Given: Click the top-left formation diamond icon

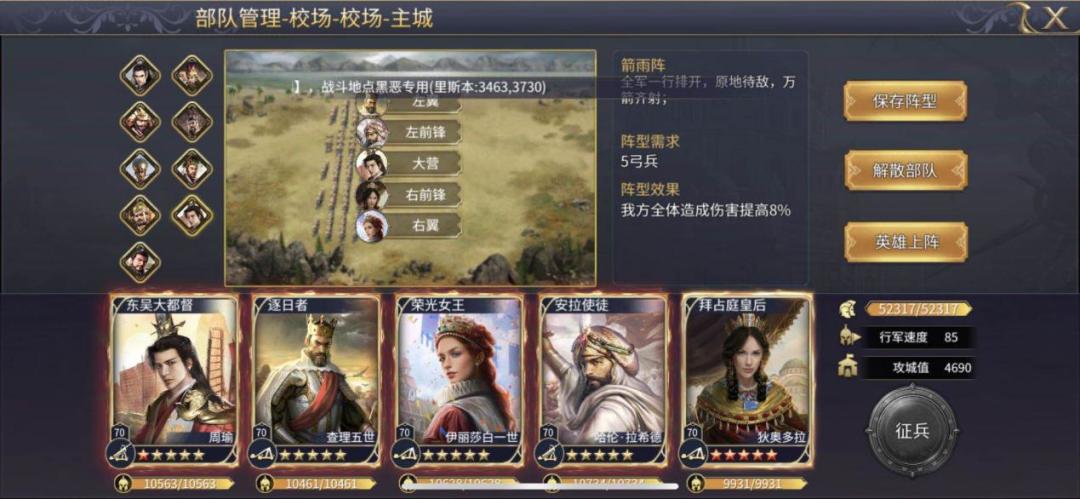Looking at the screenshot, I should point(141,74).
